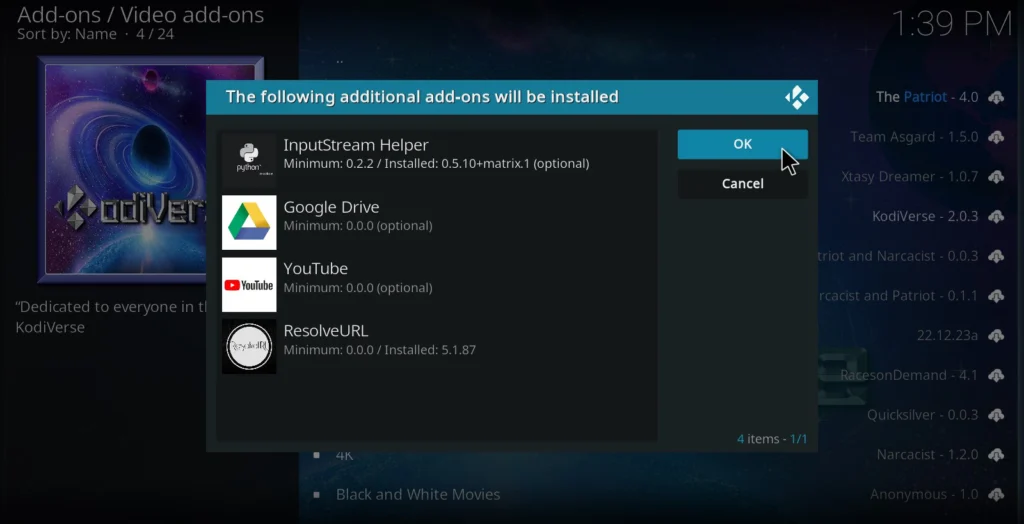This screenshot has height=524, width=1024.
Task: Click cloud icon beside Anonymous 1.0
Action: 996,494
